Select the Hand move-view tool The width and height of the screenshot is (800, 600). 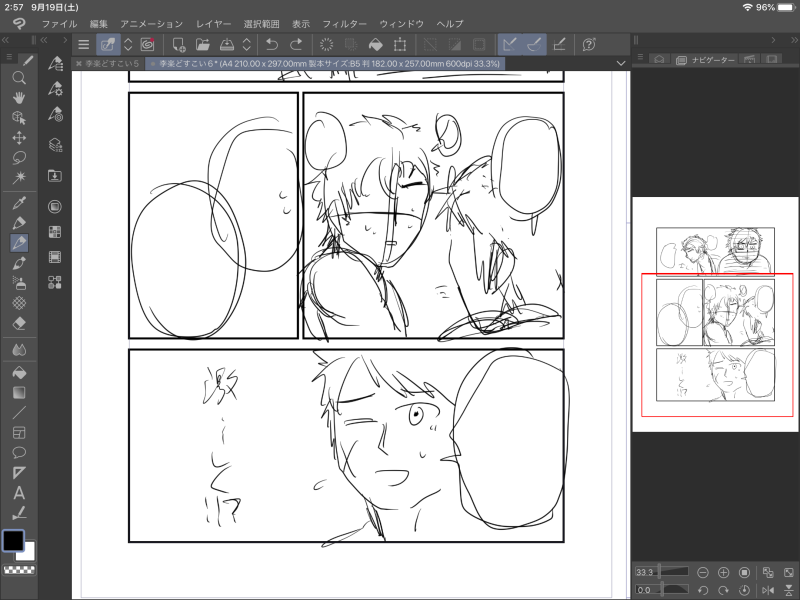[x=19, y=97]
